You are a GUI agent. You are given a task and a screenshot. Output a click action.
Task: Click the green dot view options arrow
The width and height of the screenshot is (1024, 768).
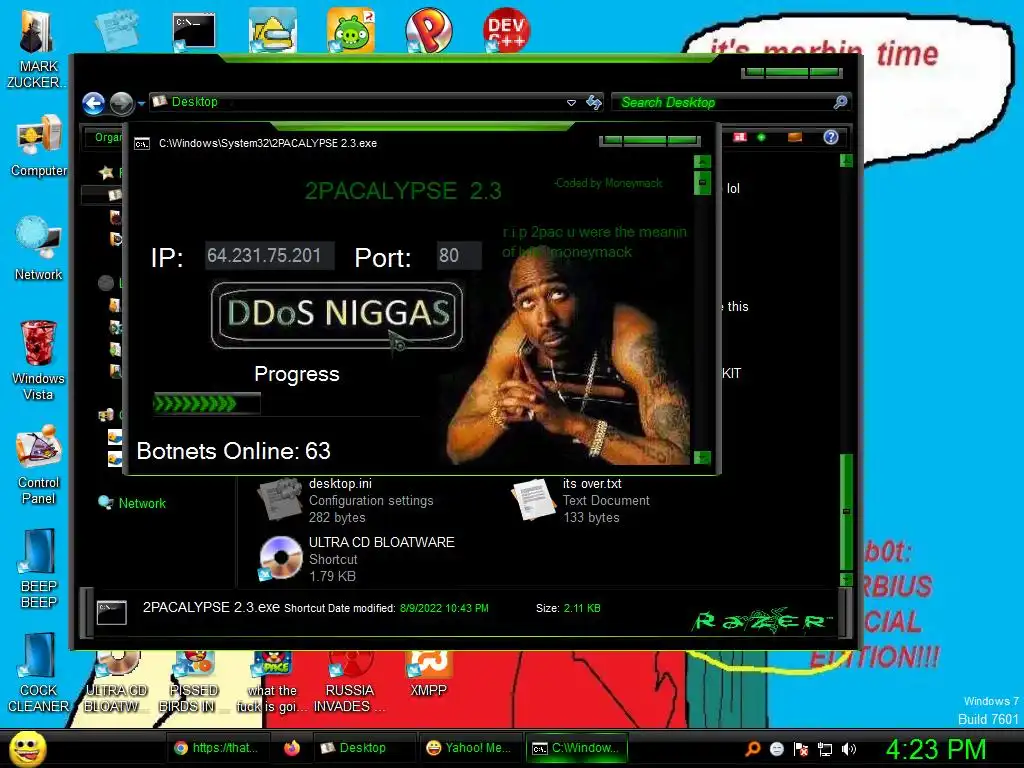coord(761,137)
